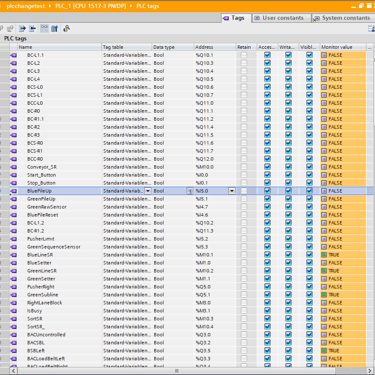This screenshot has width=375, height=375.
Task: Click the Export tags toolbar icon
Action: coord(22,29)
